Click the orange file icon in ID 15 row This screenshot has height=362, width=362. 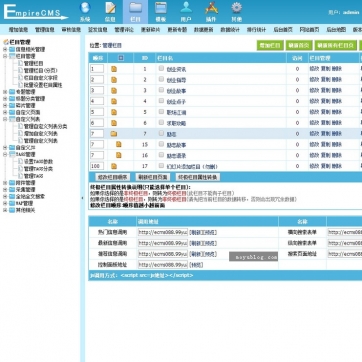119,144
